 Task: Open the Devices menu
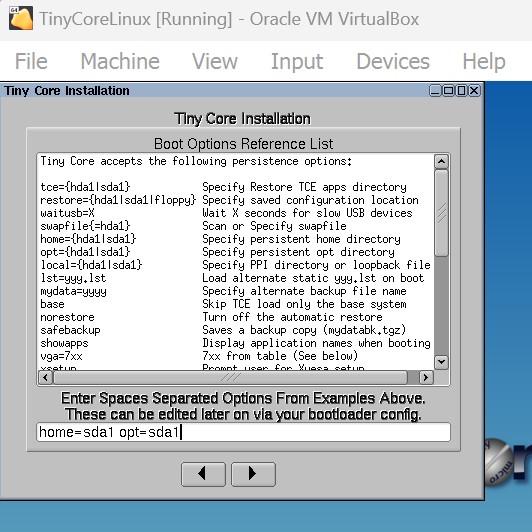coord(393,61)
